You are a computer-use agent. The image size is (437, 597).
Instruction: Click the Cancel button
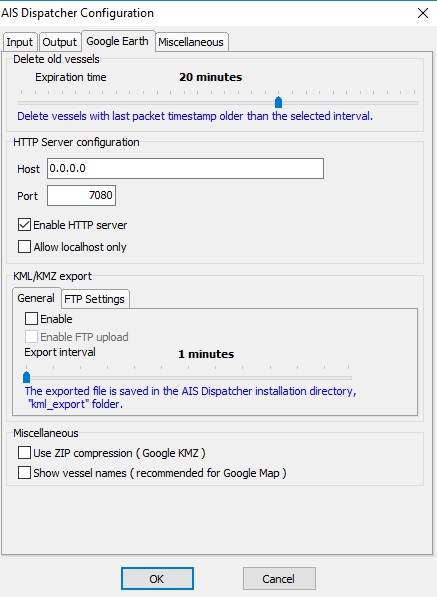[279, 579]
